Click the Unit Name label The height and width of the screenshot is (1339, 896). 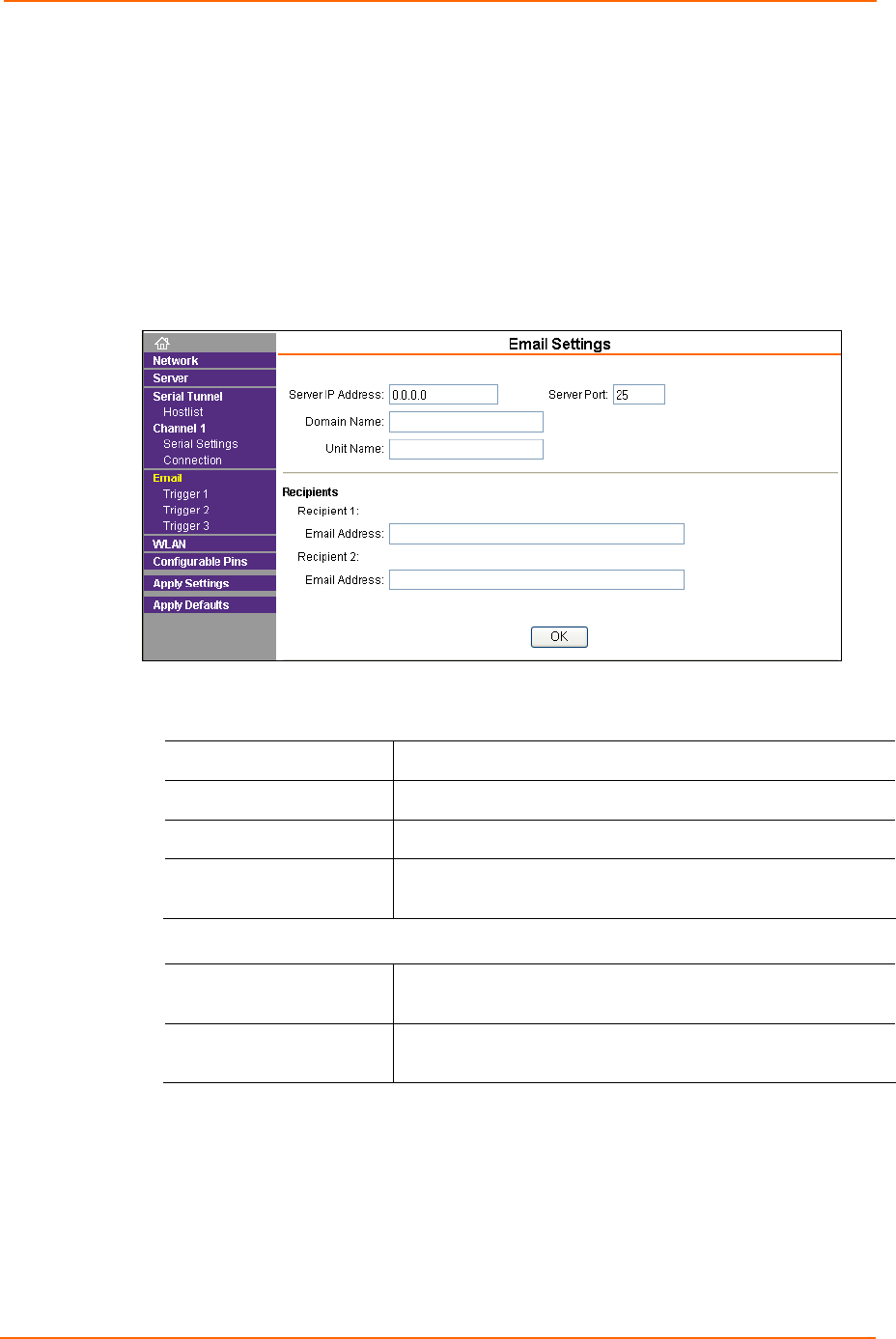pos(354,449)
